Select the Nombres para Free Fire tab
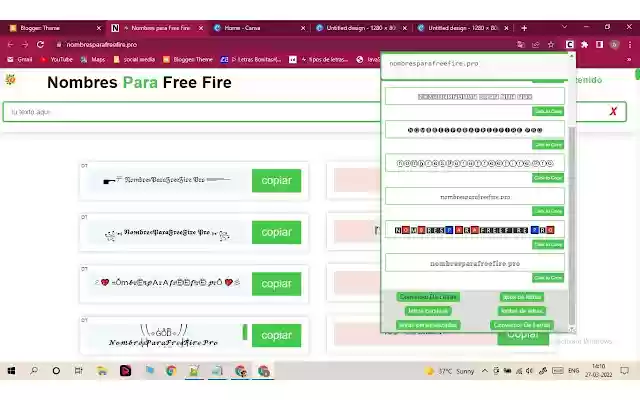 click(157, 28)
